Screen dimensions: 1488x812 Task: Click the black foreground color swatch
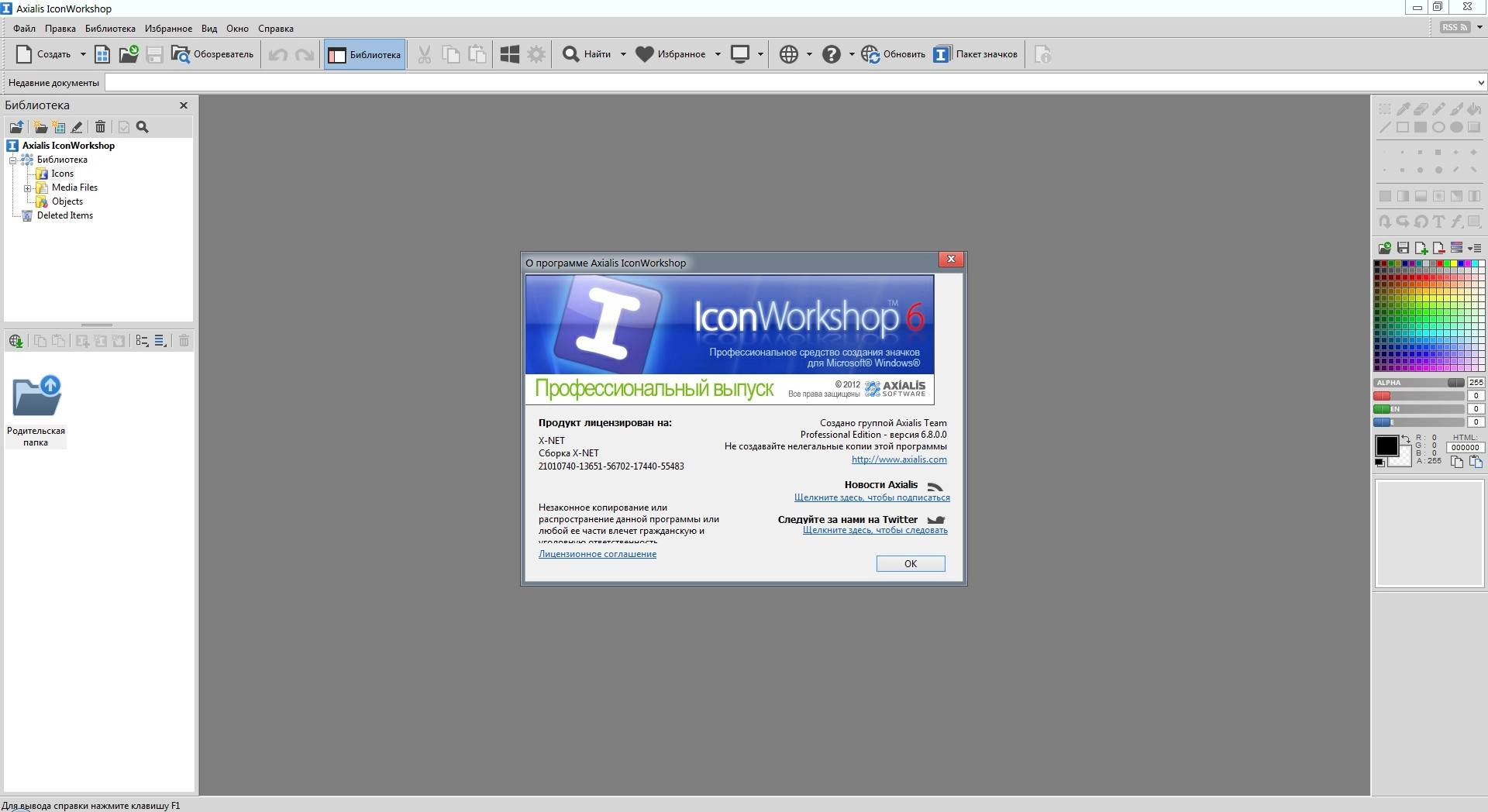click(1386, 446)
